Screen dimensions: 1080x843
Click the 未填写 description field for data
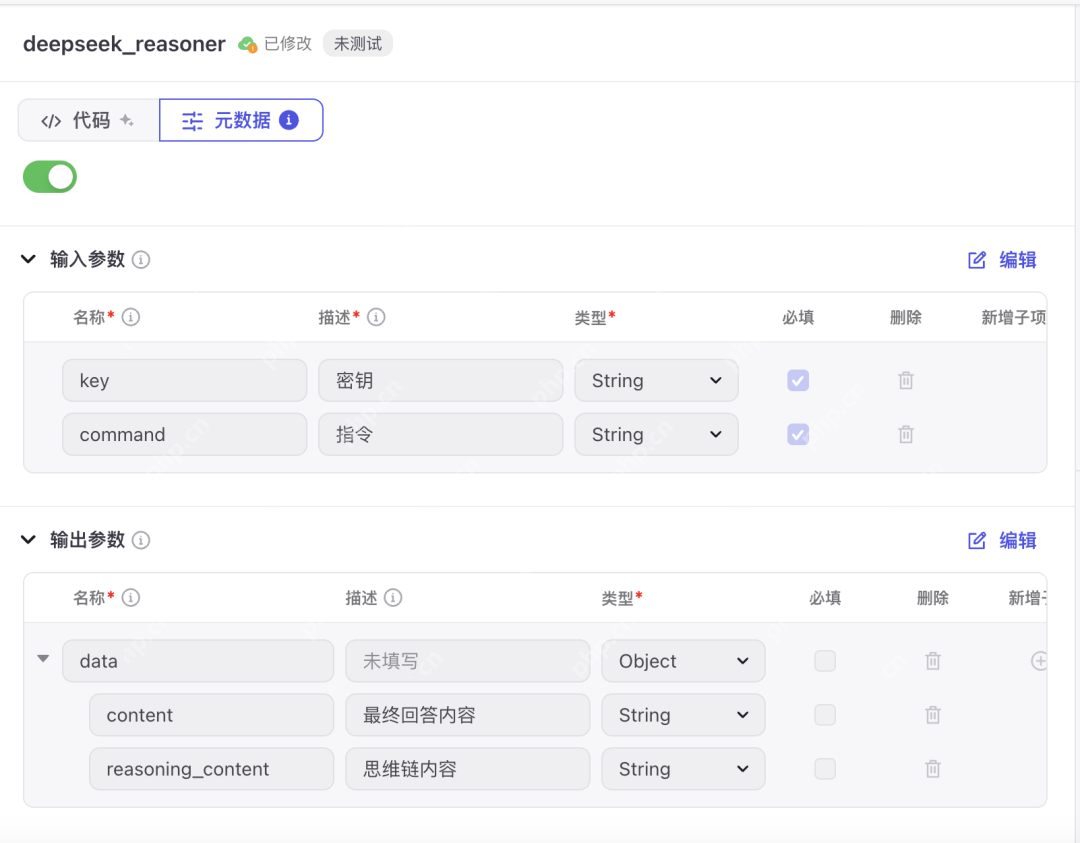pos(468,661)
